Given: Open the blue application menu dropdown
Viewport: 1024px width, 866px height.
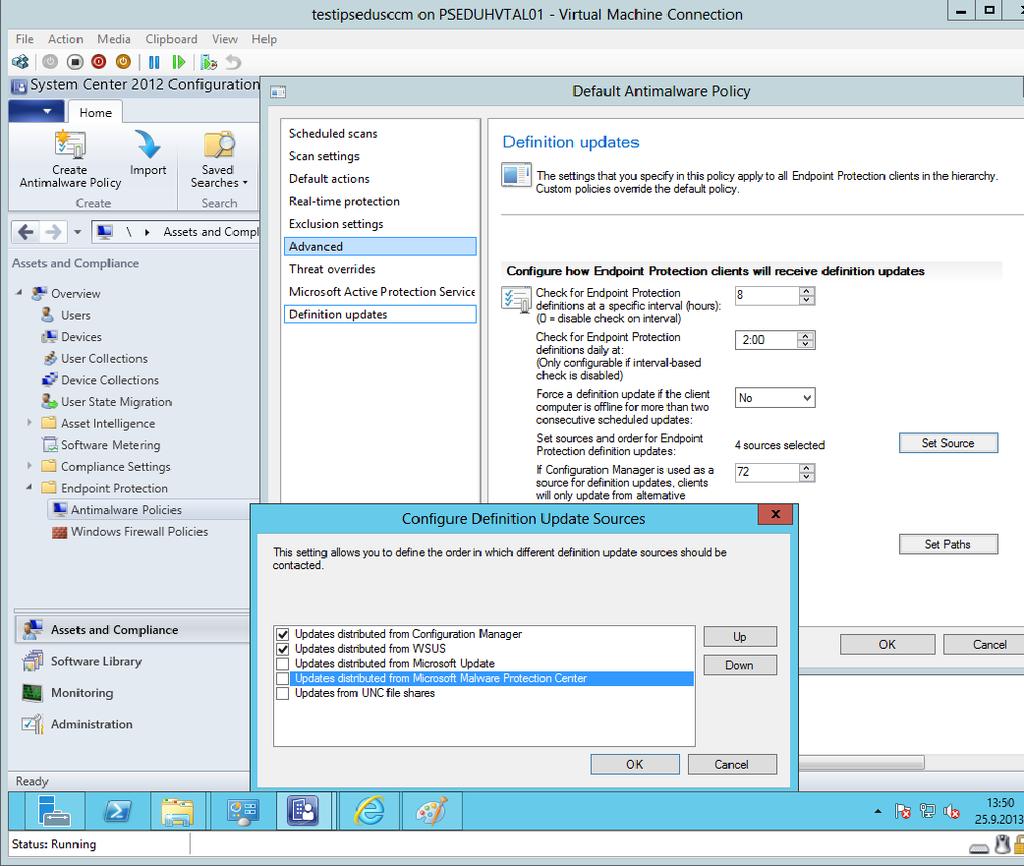Looking at the screenshot, I should [x=37, y=111].
